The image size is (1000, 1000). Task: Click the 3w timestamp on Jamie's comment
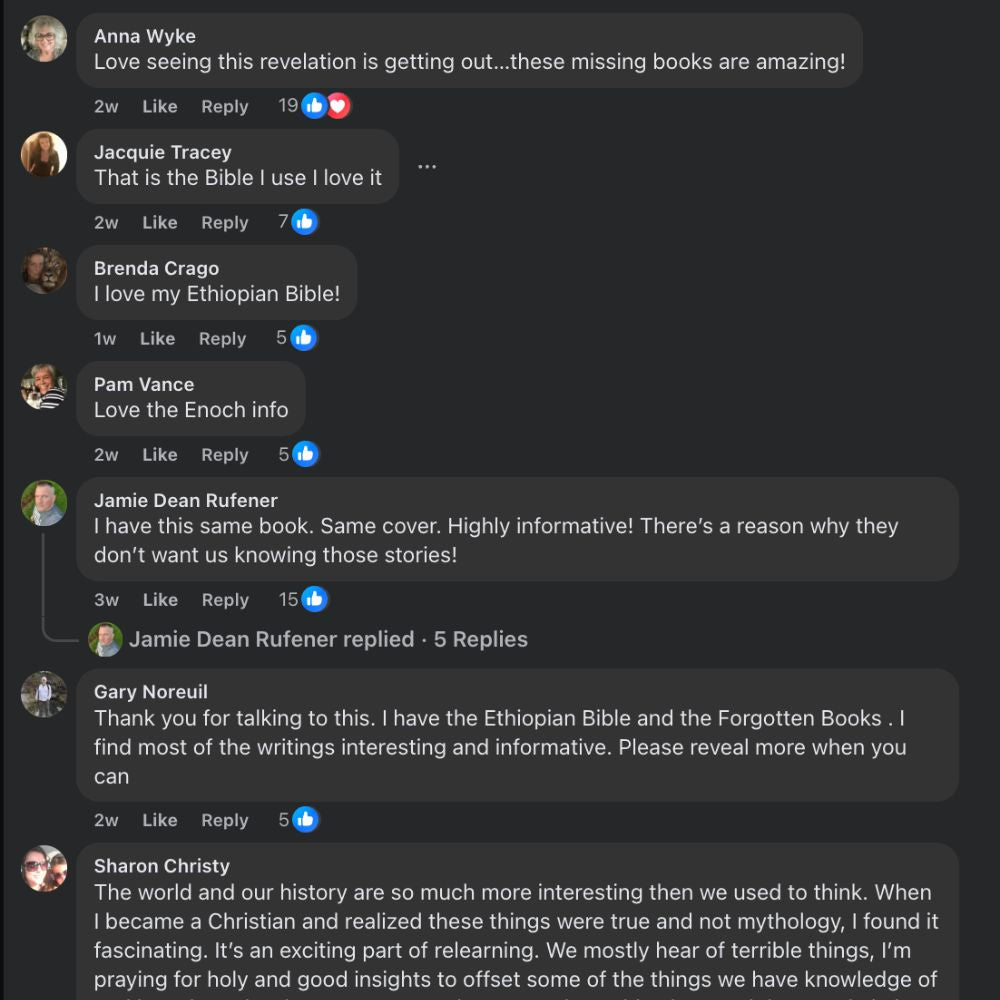point(106,600)
